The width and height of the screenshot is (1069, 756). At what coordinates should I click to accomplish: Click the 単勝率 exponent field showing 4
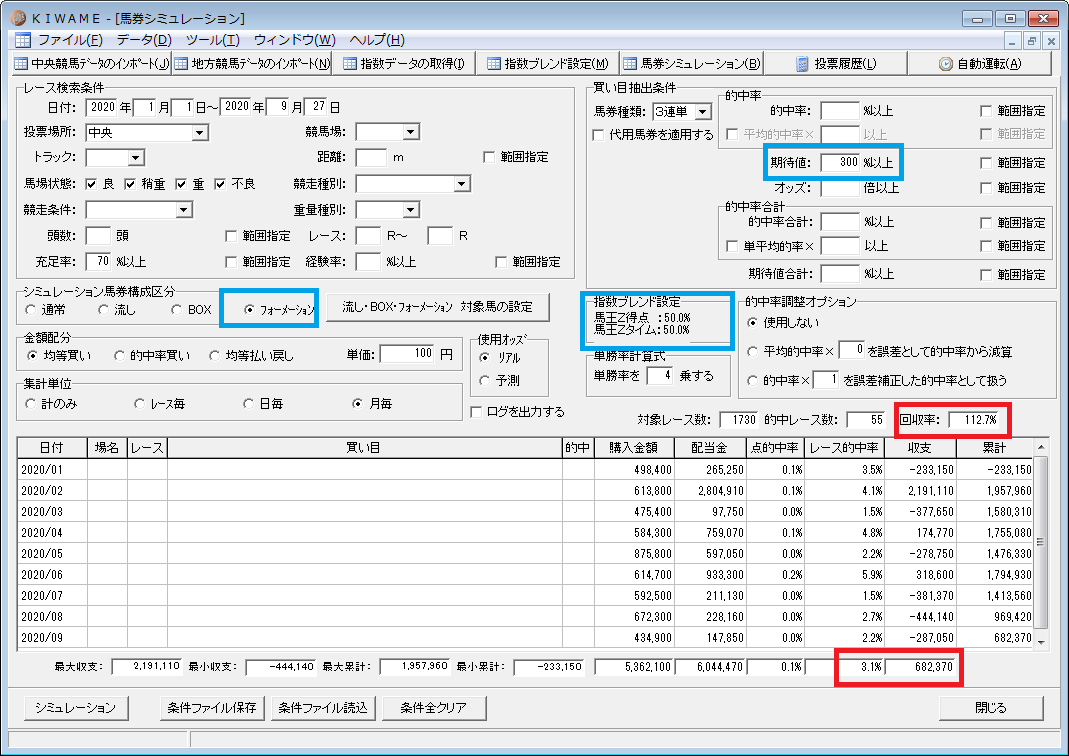tap(659, 375)
